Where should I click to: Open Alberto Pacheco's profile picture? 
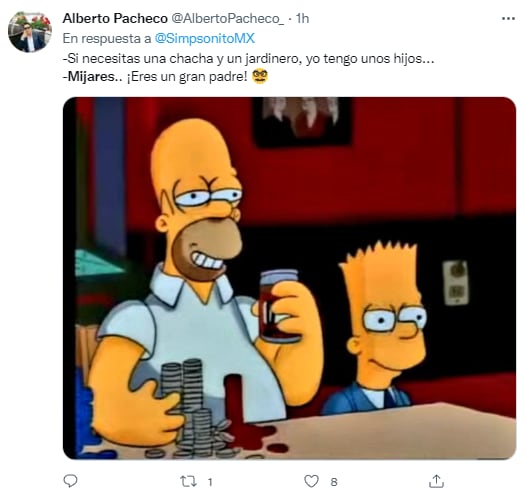(30, 32)
